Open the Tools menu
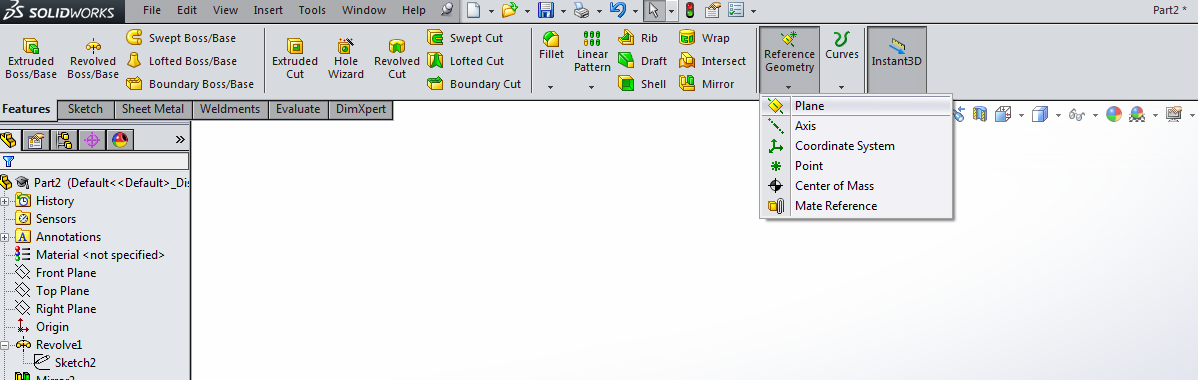Image resolution: width=1198 pixels, height=380 pixels. [312, 11]
